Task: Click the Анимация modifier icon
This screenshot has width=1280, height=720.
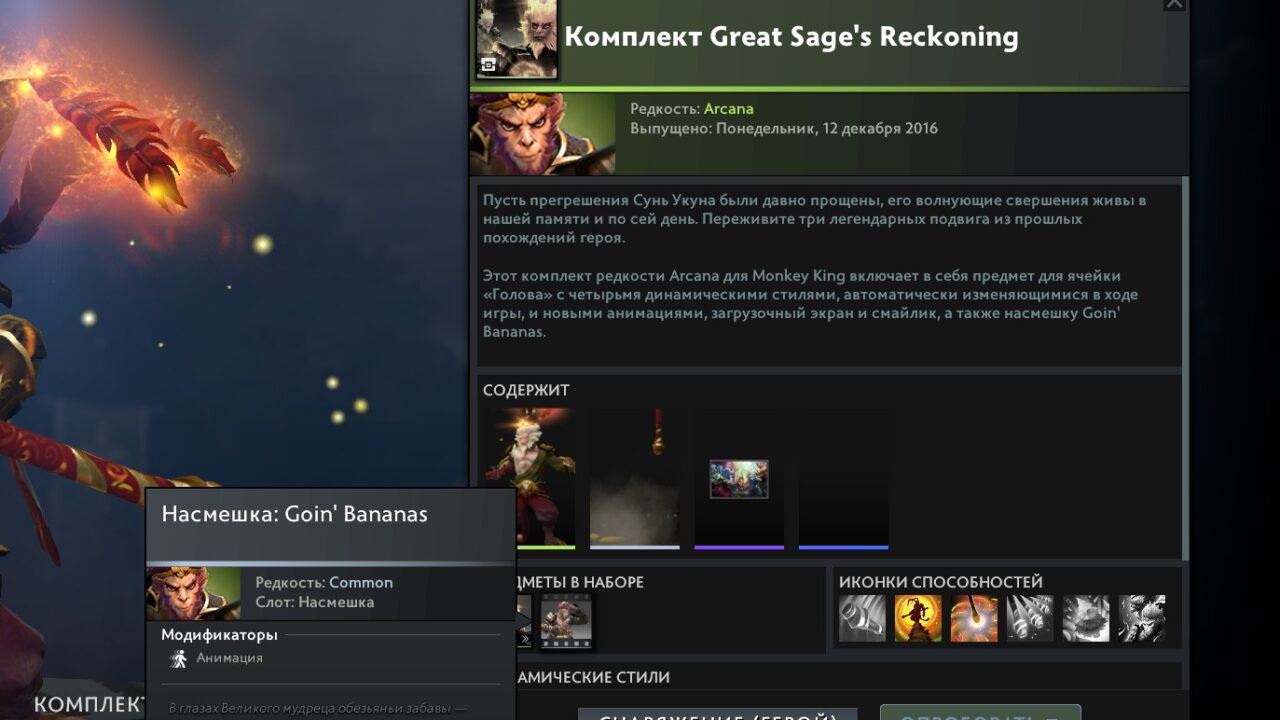Action: 179,658
